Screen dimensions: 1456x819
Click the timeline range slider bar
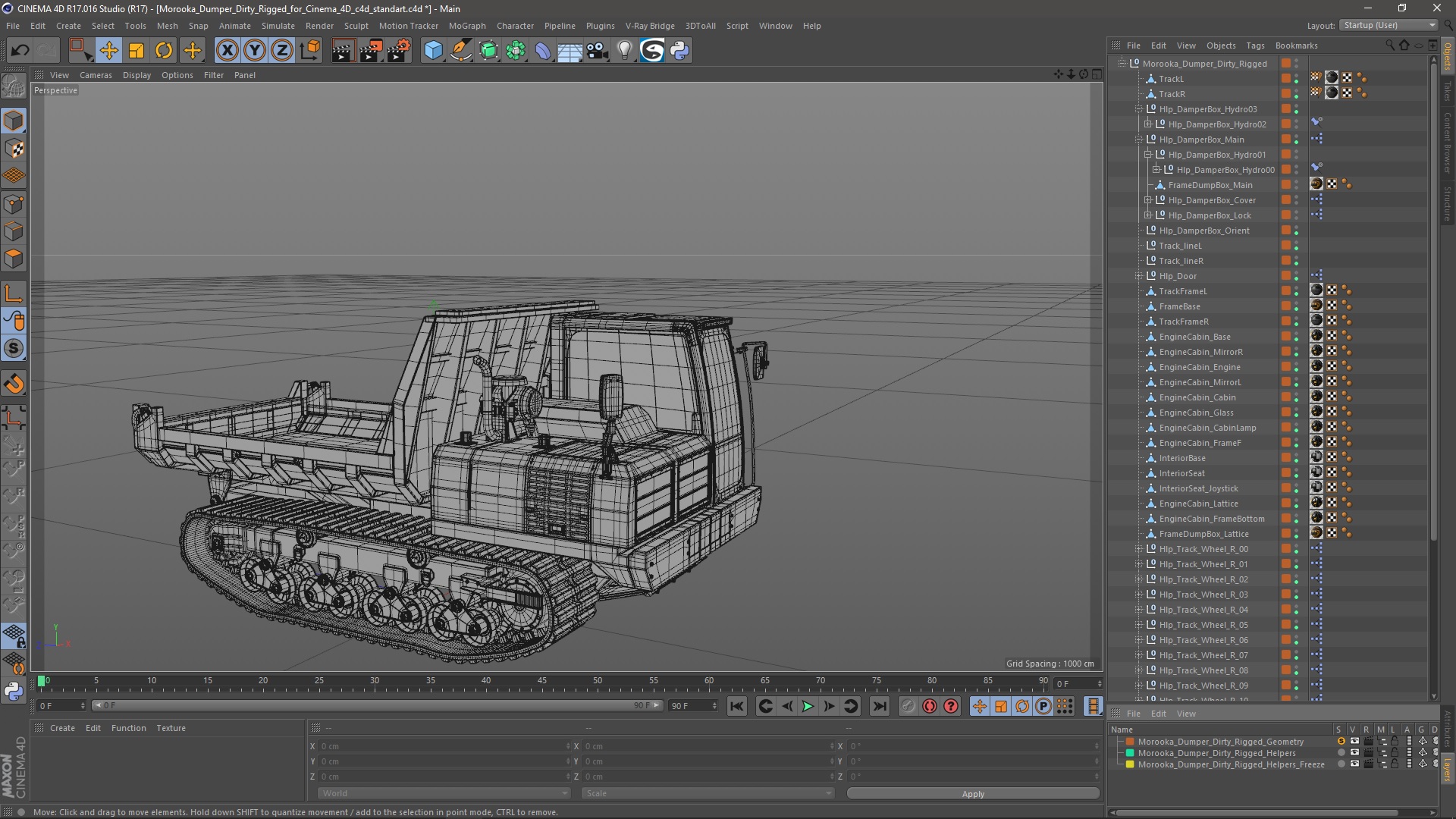(x=377, y=706)
